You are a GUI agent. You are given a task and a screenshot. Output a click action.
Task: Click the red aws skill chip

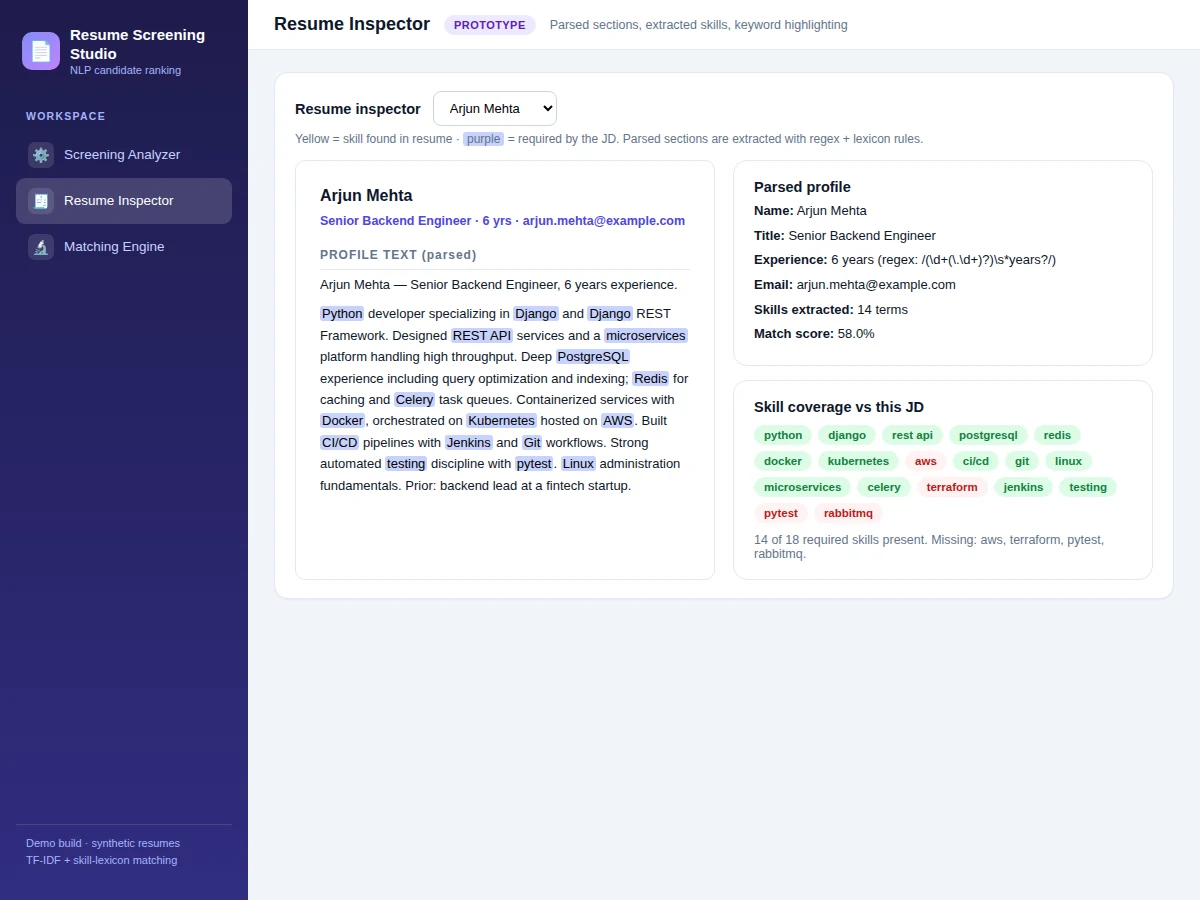coord(926,461)
